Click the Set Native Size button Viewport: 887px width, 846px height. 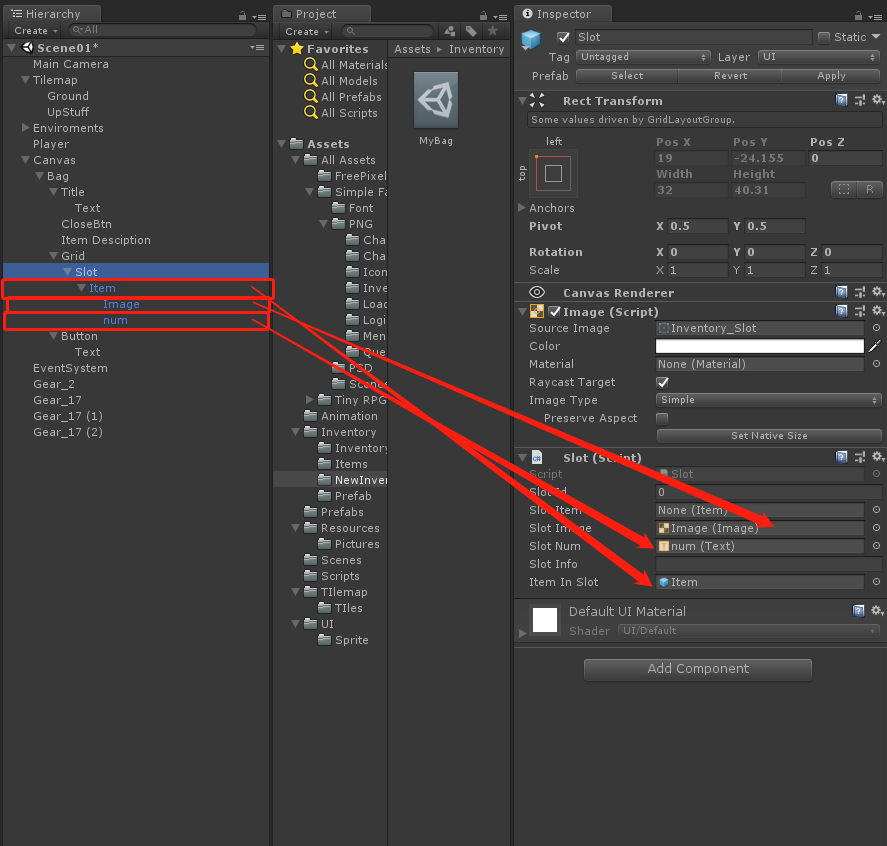click(x=769, y=435)
